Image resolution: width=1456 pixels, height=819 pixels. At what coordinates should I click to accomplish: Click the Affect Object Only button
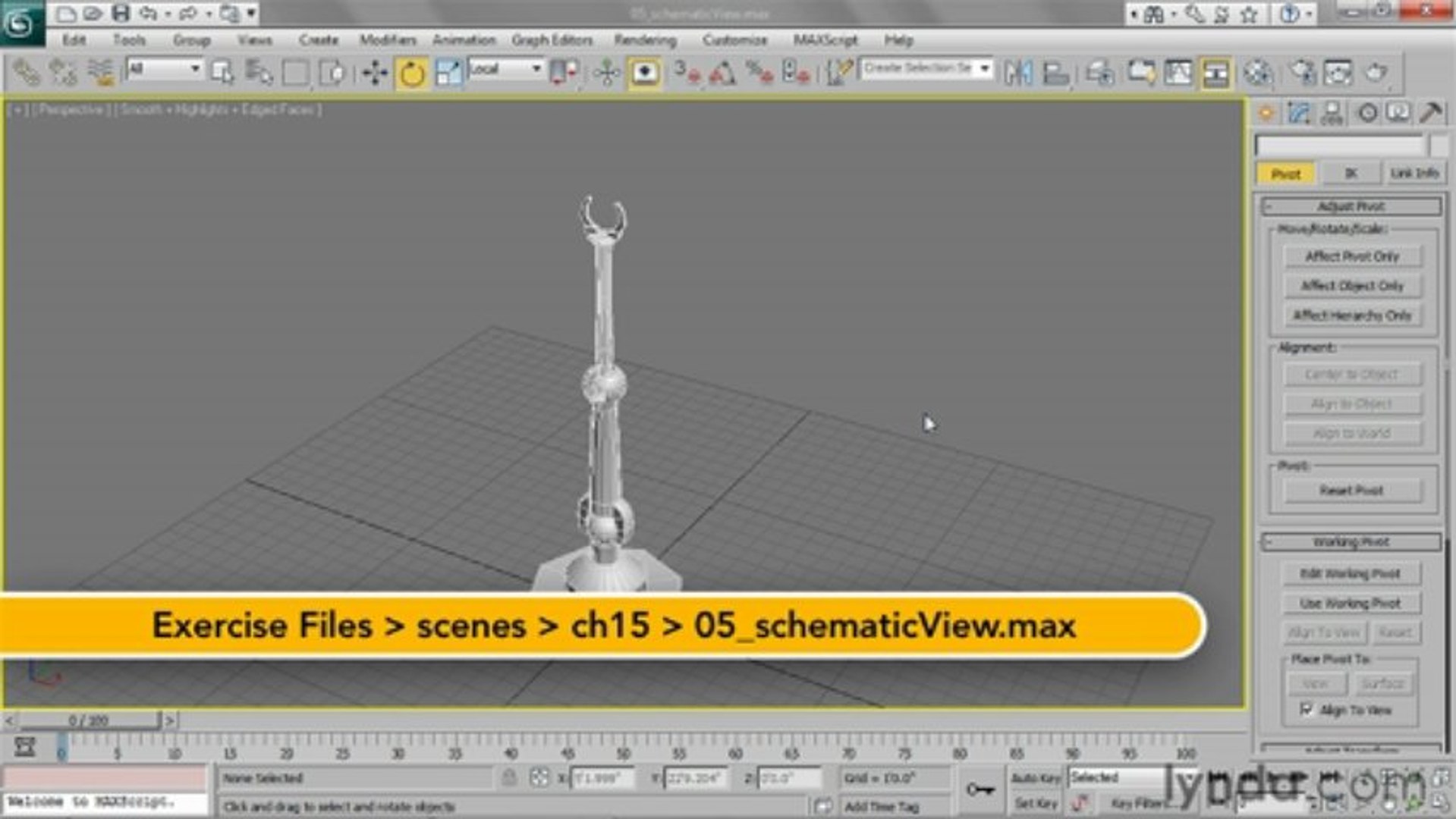point(1352,286)
